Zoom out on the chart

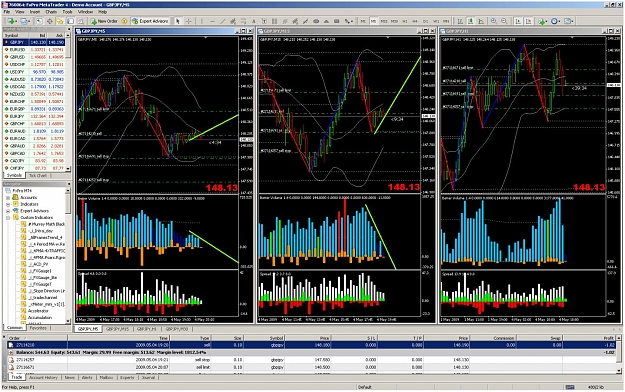[x=504, y=21]
